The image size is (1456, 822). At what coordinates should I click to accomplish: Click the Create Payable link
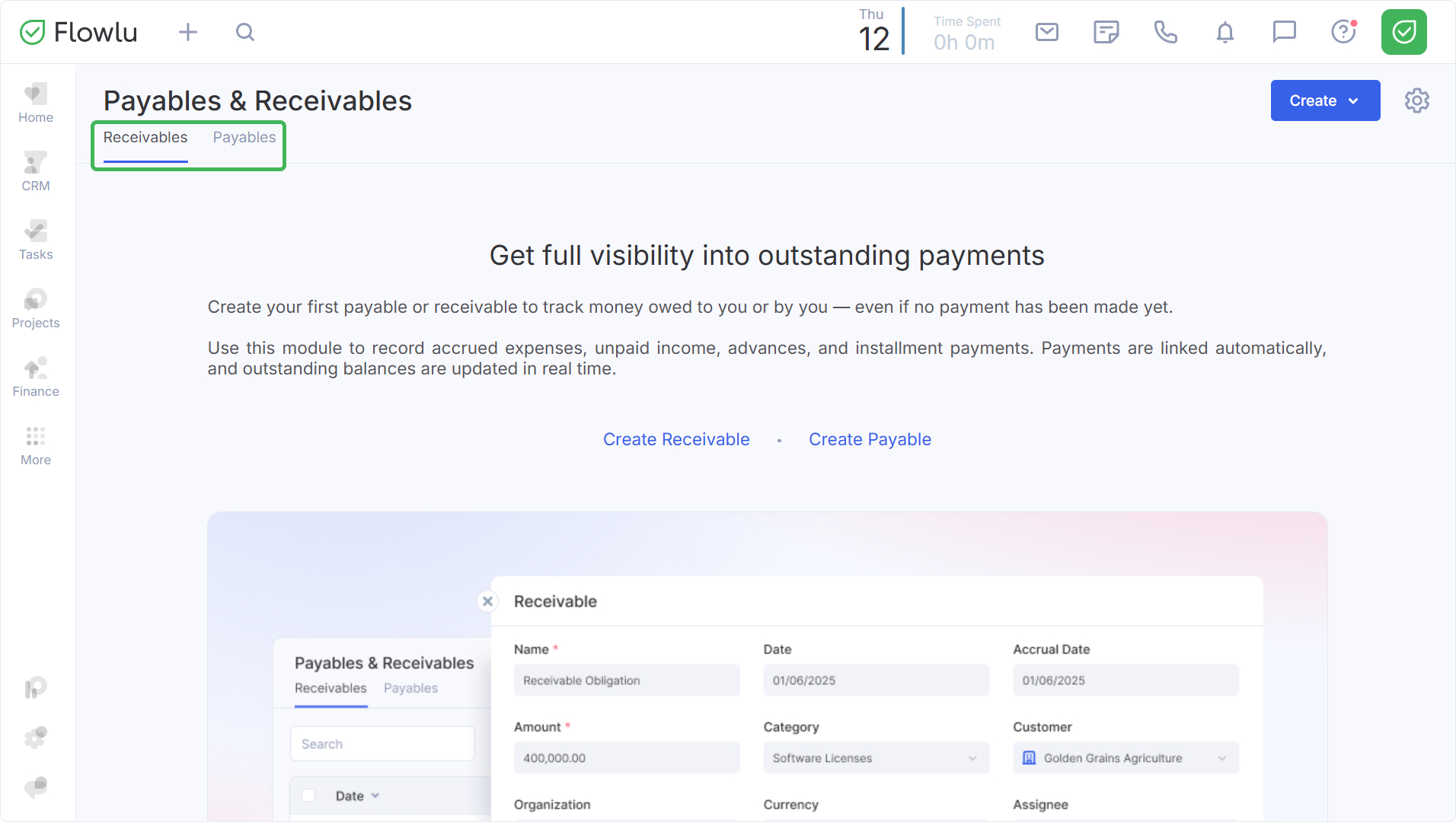pos(870,439)
